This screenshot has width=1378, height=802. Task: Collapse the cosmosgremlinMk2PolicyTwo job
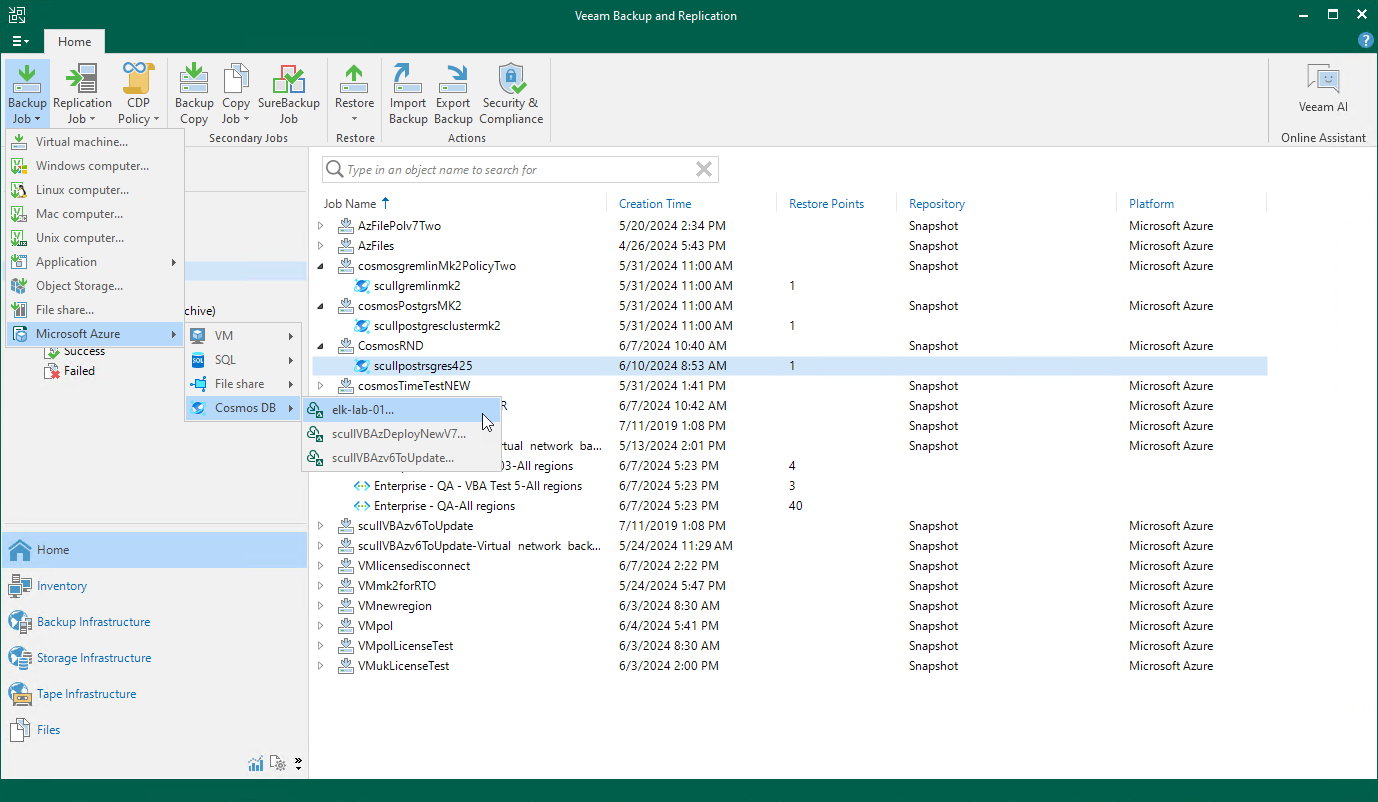321,266
